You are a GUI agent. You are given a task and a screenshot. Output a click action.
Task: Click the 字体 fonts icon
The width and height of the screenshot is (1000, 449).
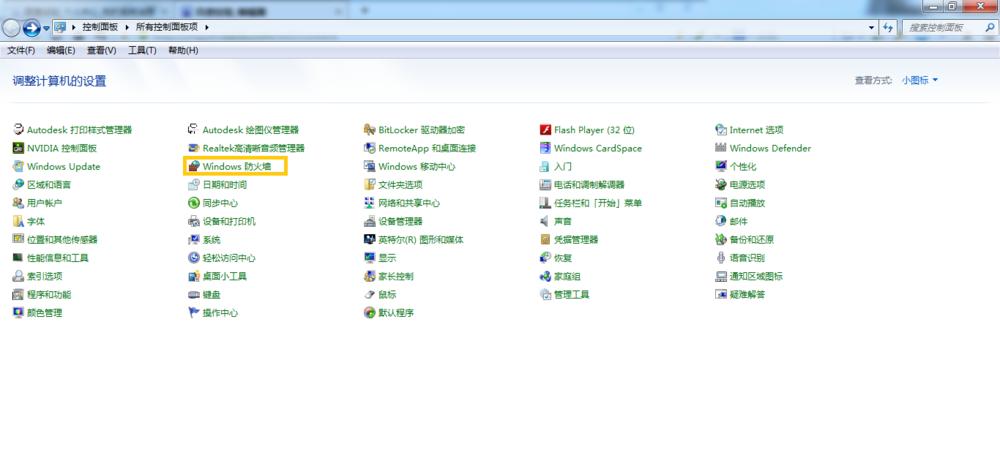pos(18,221)
